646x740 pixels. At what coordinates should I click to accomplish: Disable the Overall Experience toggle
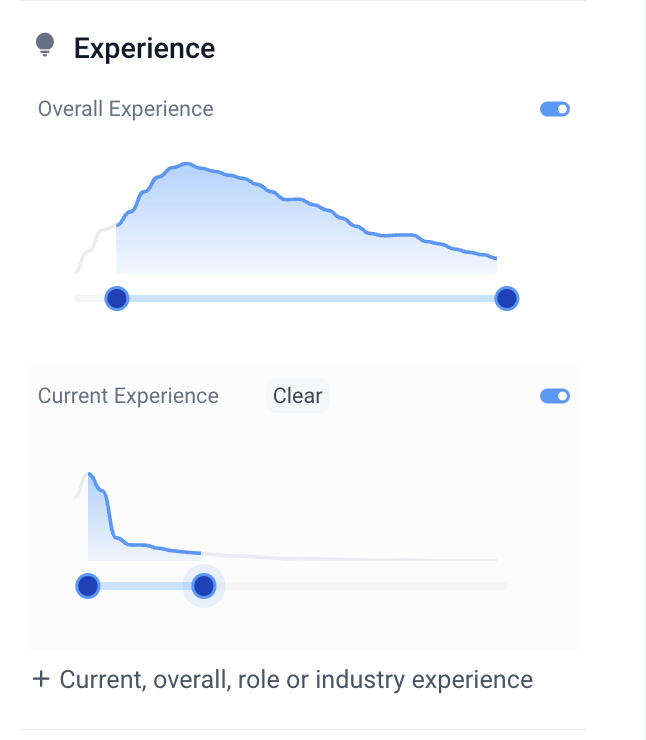[x=555, y=109]
